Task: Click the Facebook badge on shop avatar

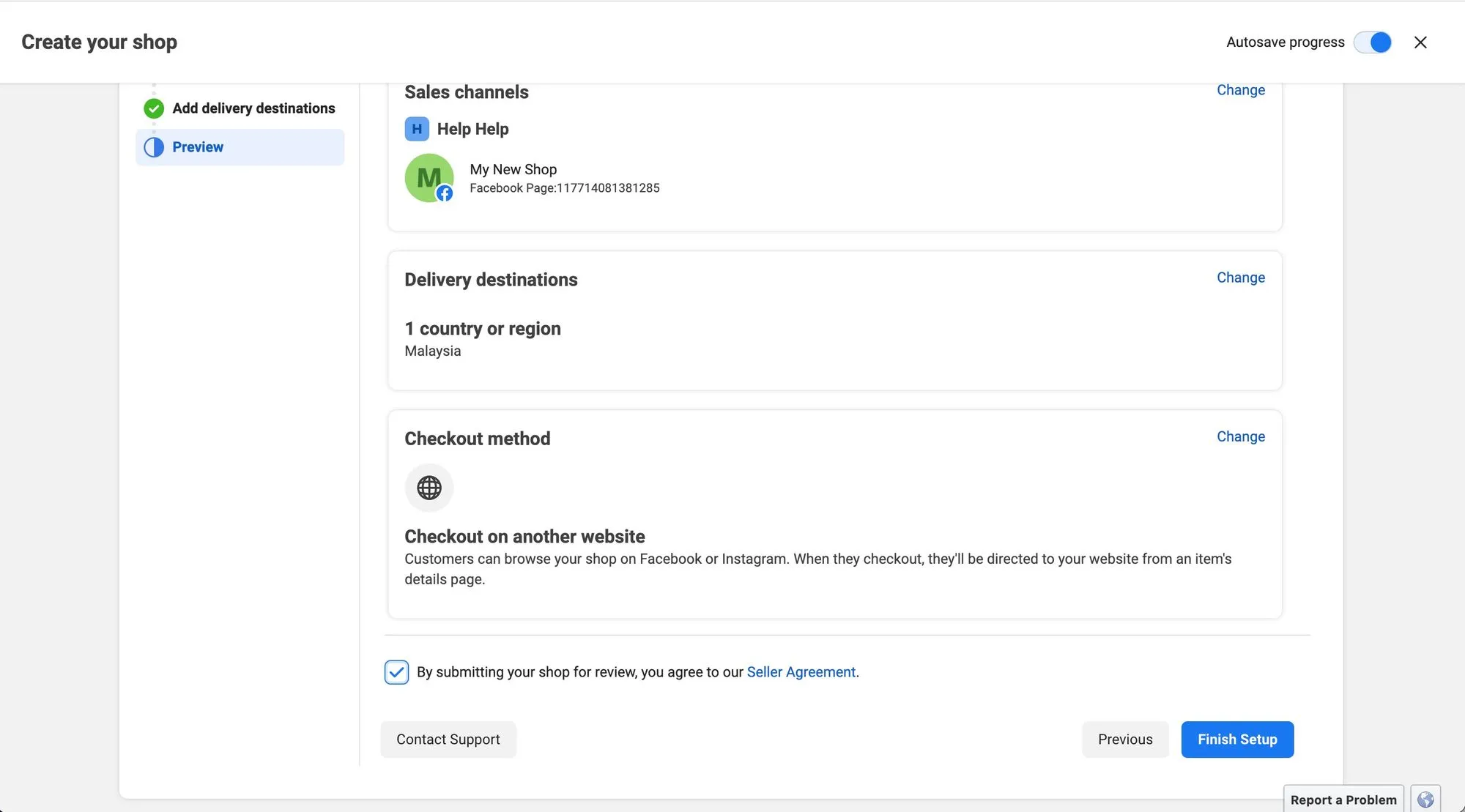Action: pos(445,193)
